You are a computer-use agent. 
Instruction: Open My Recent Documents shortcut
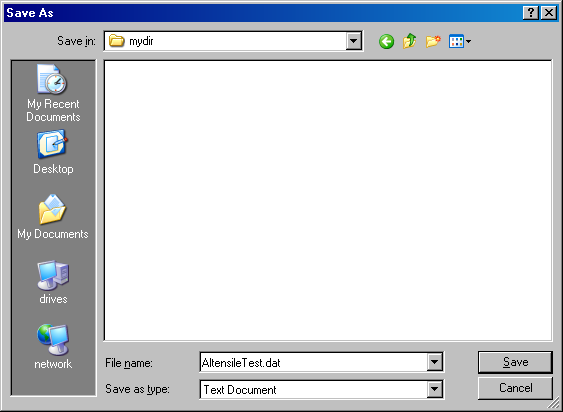click(x=53, y=93)
